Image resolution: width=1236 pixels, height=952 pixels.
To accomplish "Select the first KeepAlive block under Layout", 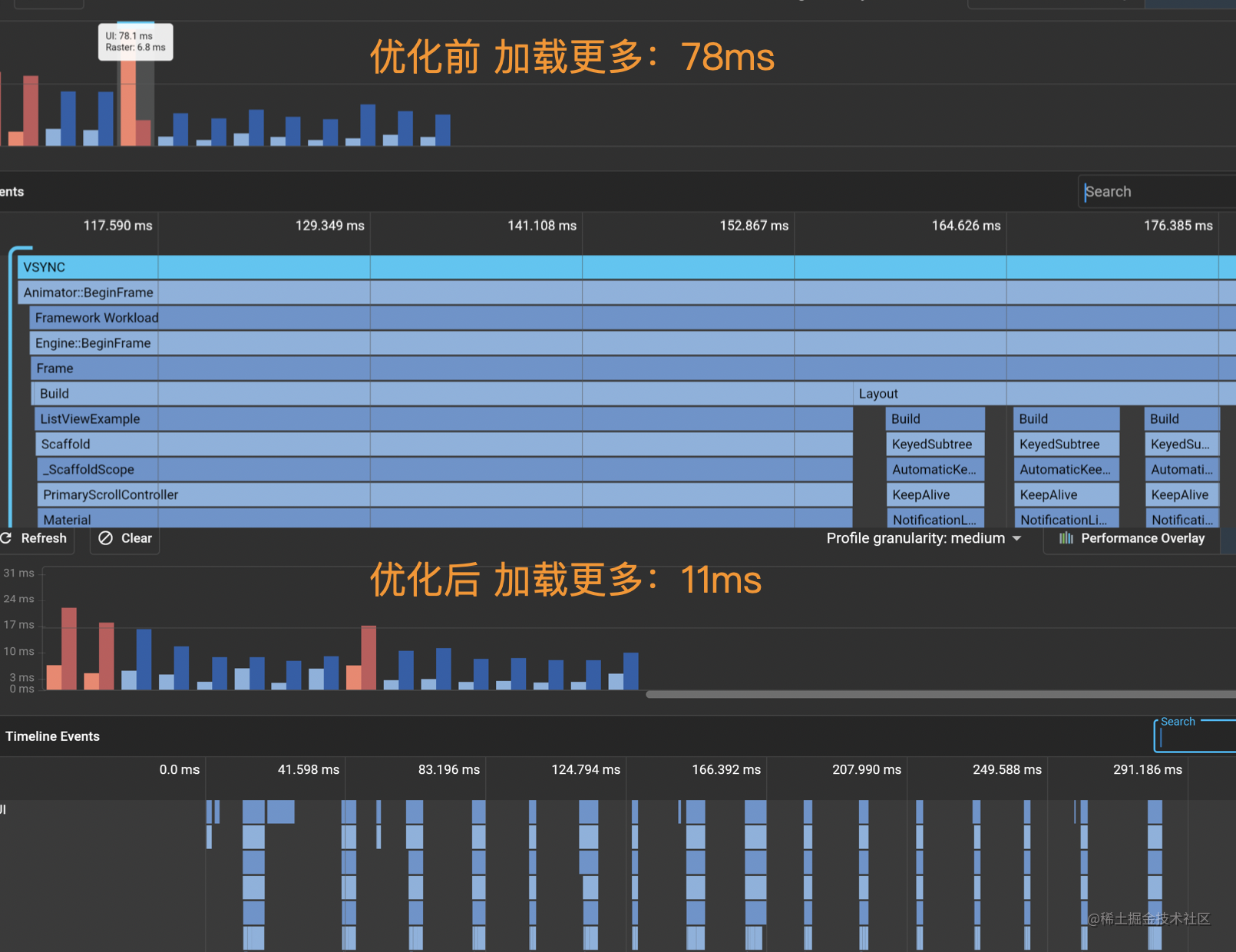I will (936, 495).
